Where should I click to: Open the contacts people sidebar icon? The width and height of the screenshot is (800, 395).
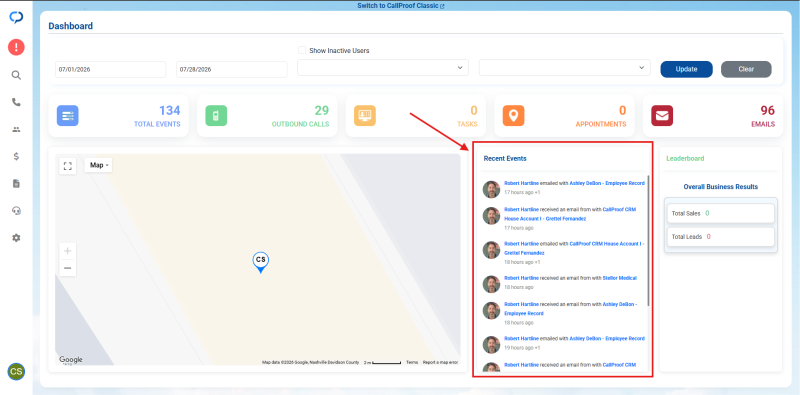[16, 130]
